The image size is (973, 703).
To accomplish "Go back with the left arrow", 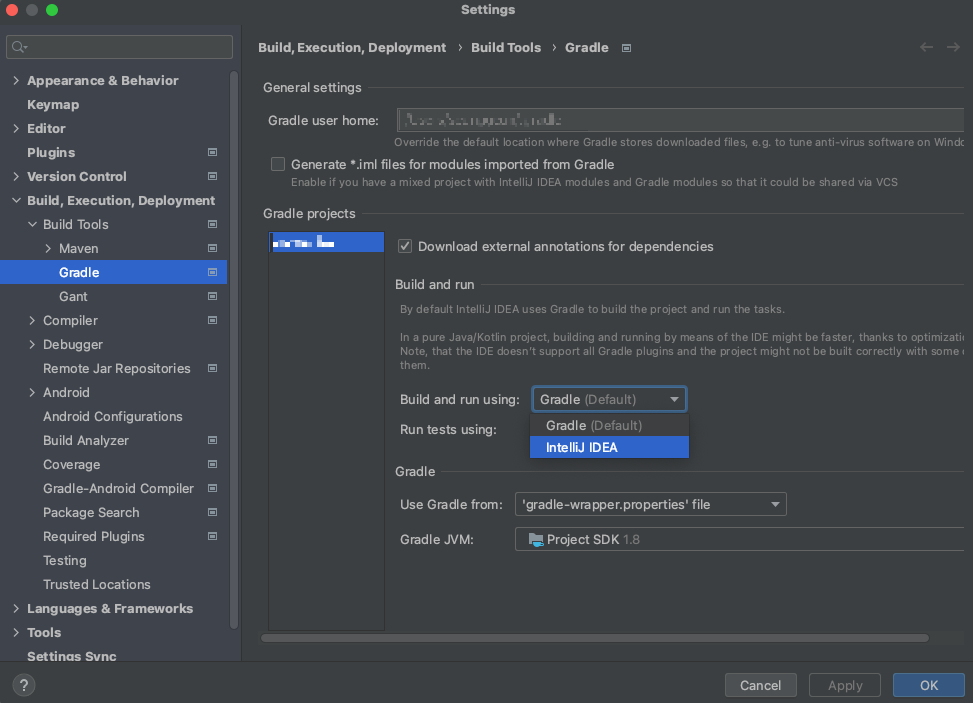I will 926,47.
